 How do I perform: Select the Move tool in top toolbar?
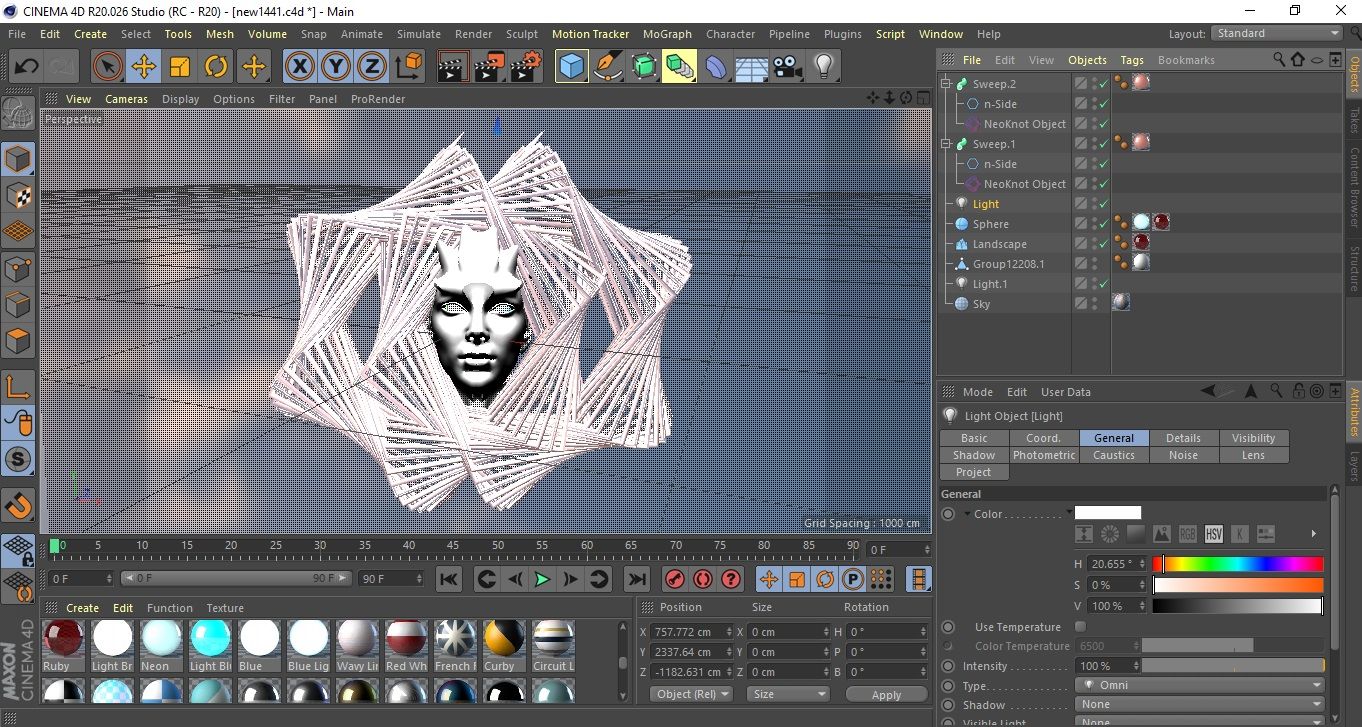click(143, 67)
